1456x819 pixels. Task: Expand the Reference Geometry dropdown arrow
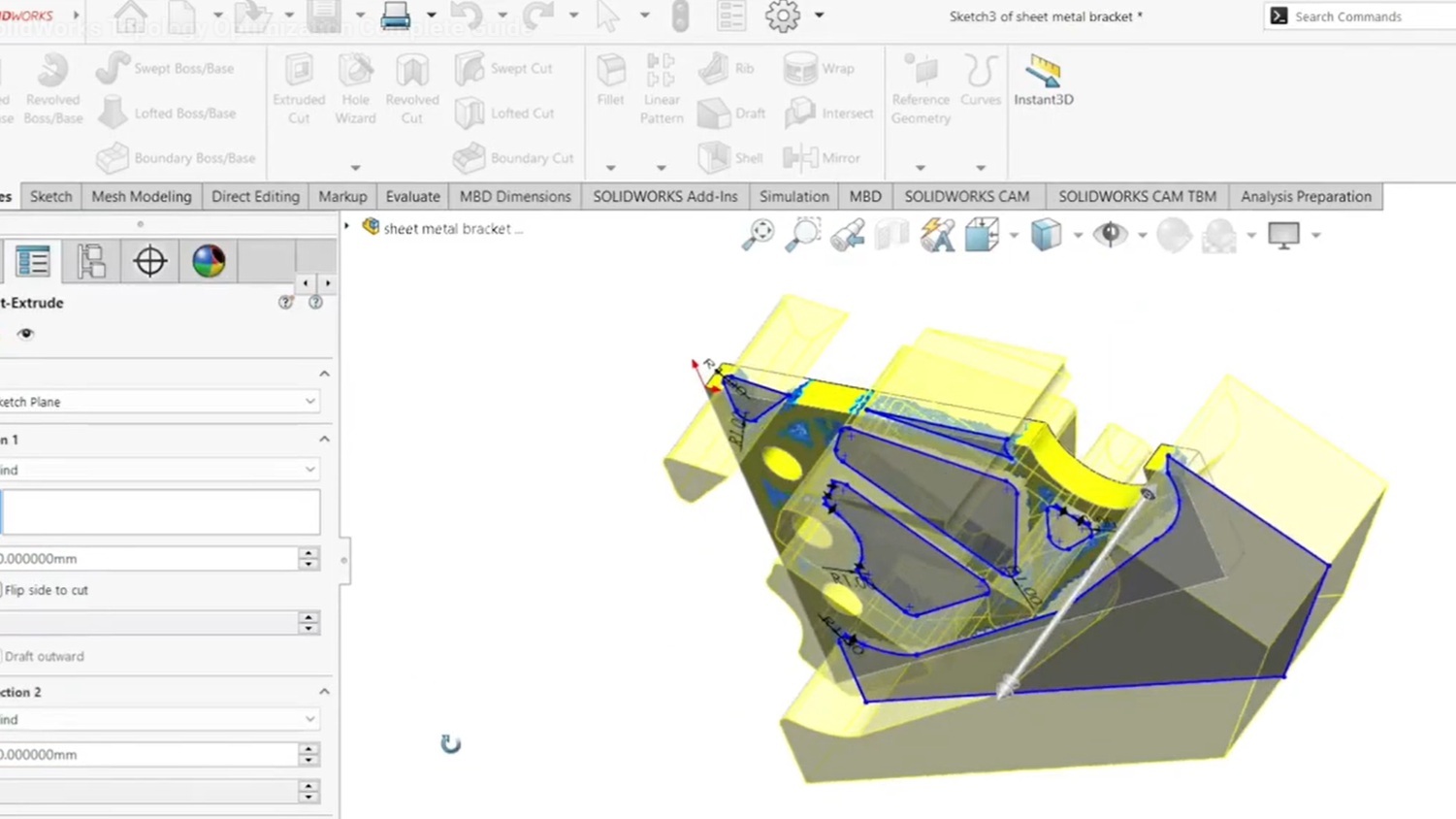pos(920,168)
